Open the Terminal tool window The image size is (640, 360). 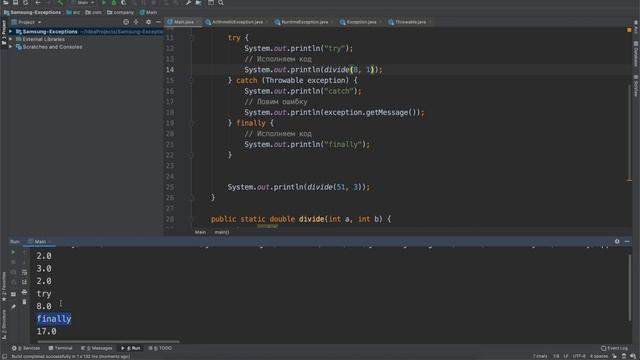tap(60, 348)
